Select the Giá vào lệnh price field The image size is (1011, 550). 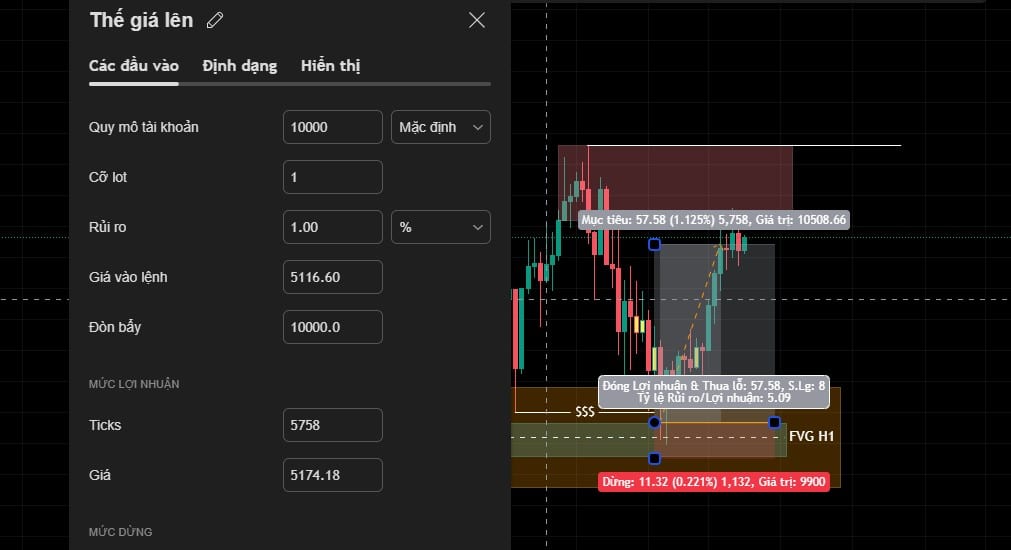click(333, 277)
